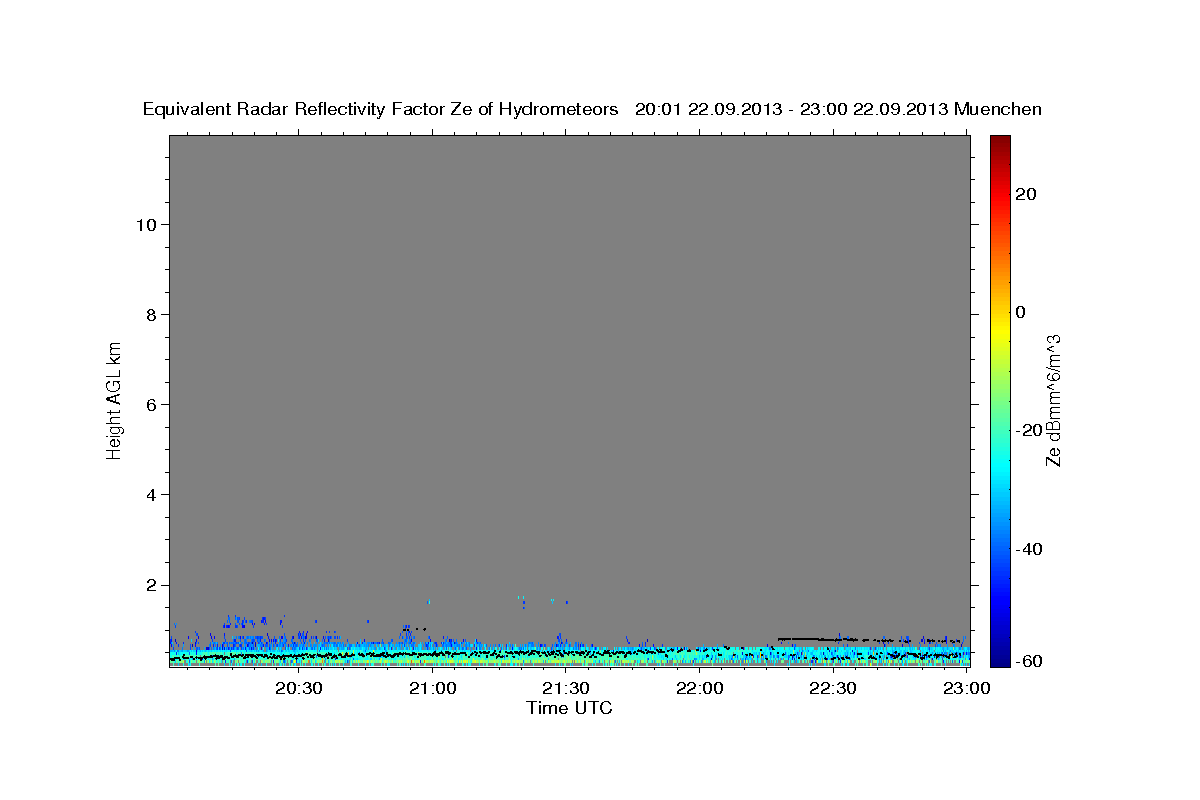The height and width of the screenshot is (800, 1200).
Task: Click the 'Muenchen' station name in title
Action: tap(998, 109)
